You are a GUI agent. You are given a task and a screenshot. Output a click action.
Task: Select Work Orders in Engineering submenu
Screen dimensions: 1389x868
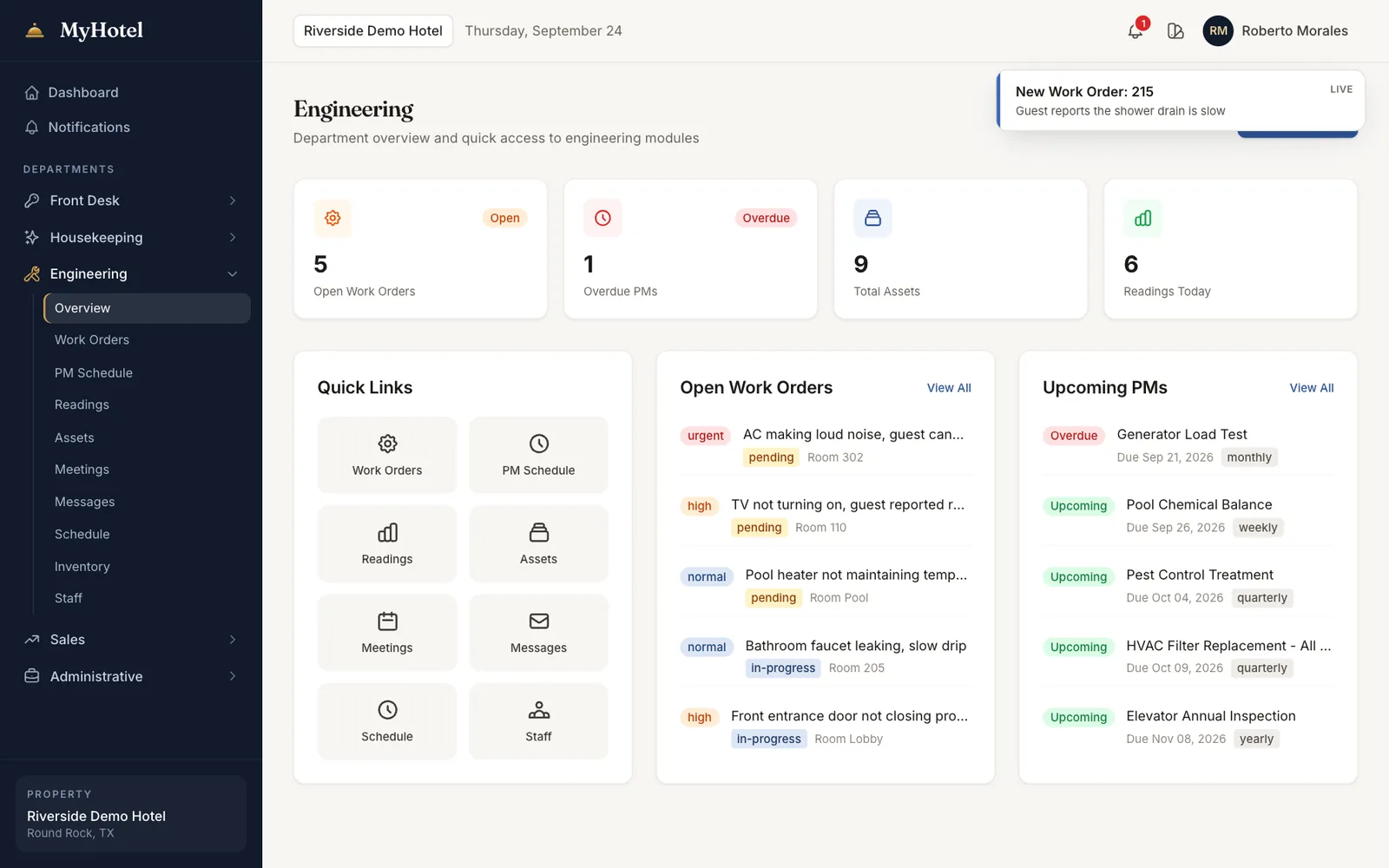click(x=147, y=339)
